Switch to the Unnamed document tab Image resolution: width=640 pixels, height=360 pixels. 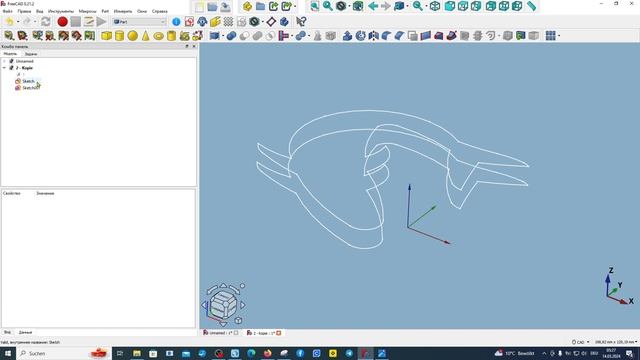click(x=221, y=333)
